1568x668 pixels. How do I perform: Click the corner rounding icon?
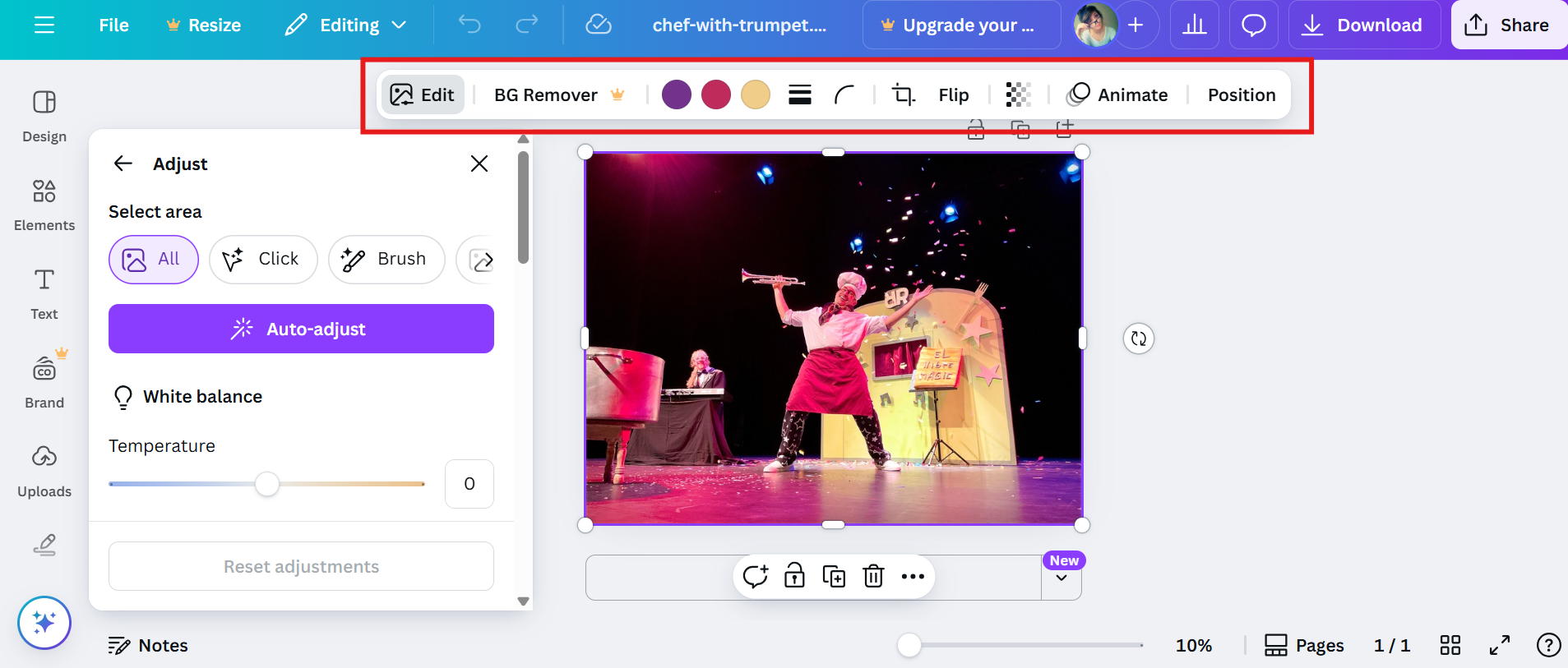pyautogui.click(x=844, y=95)
